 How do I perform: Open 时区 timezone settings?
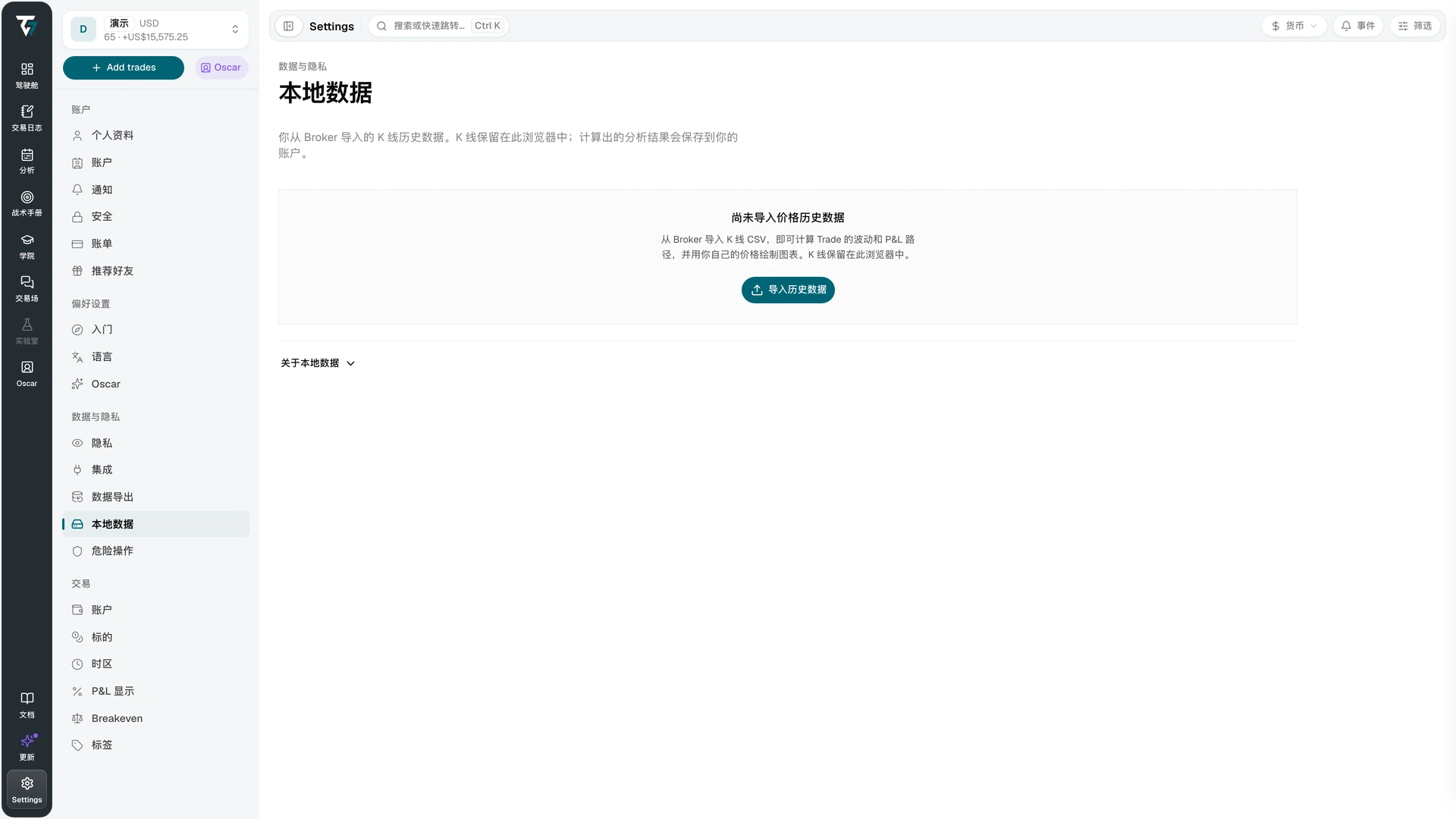(x=155, y=664)
